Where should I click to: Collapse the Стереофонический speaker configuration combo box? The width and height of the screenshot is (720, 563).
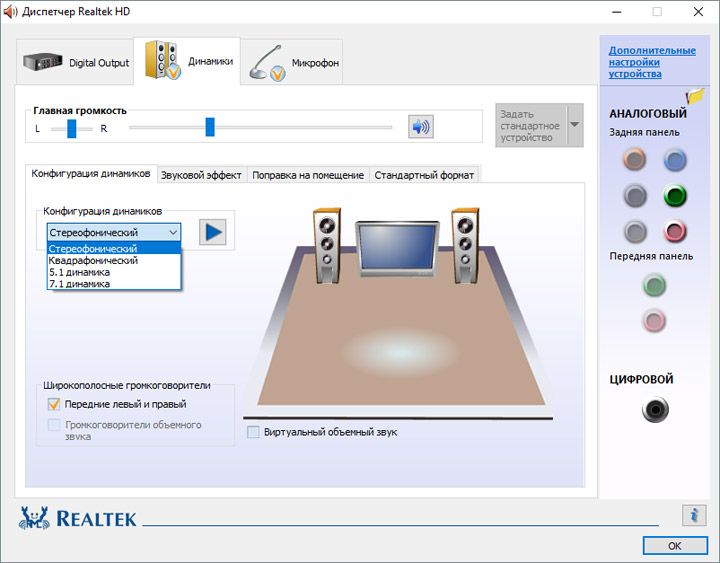(114, 232)
